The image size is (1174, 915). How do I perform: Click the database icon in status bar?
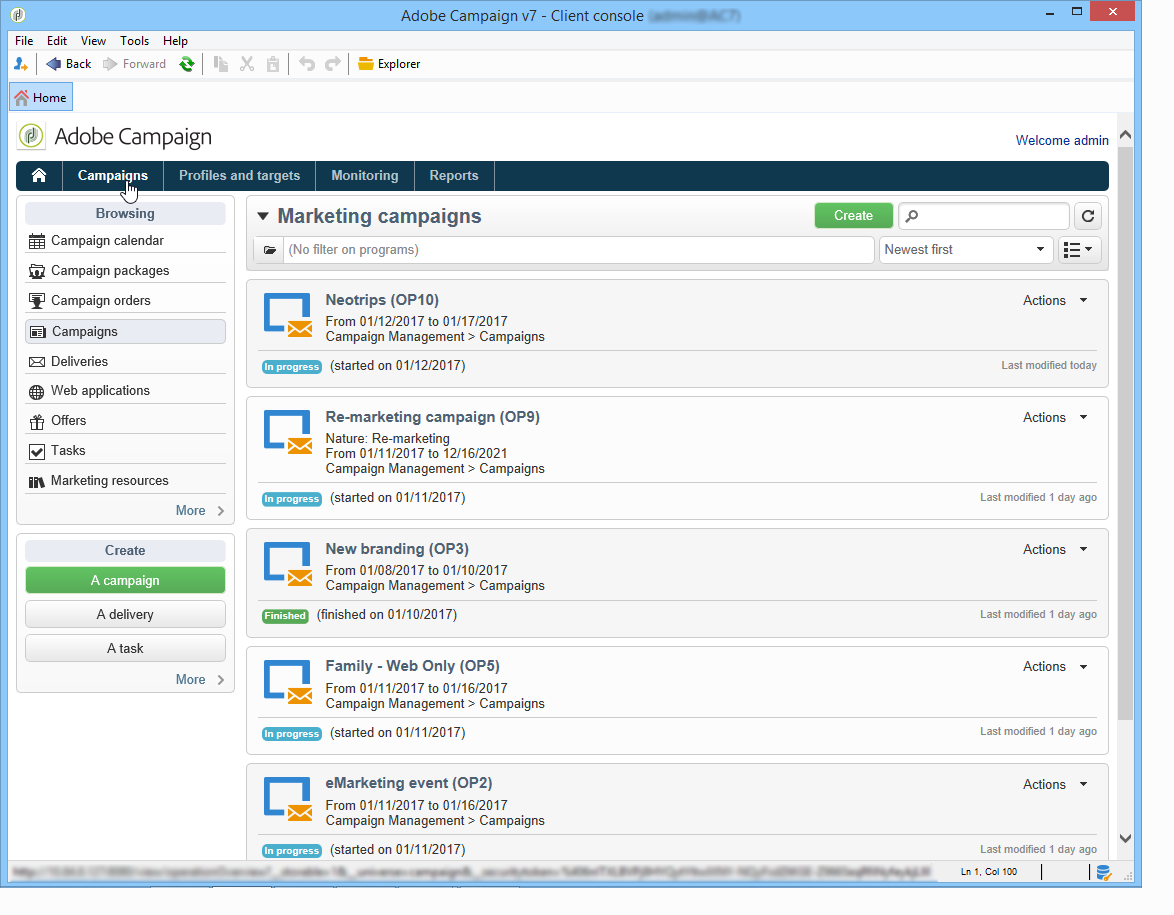point(1103,872)
